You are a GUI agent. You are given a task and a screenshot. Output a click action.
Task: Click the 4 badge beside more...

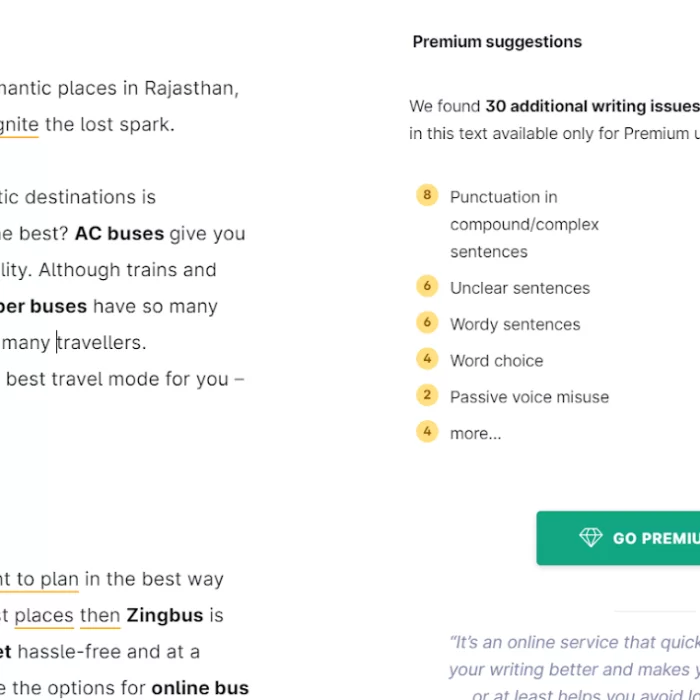click(427, 432)
